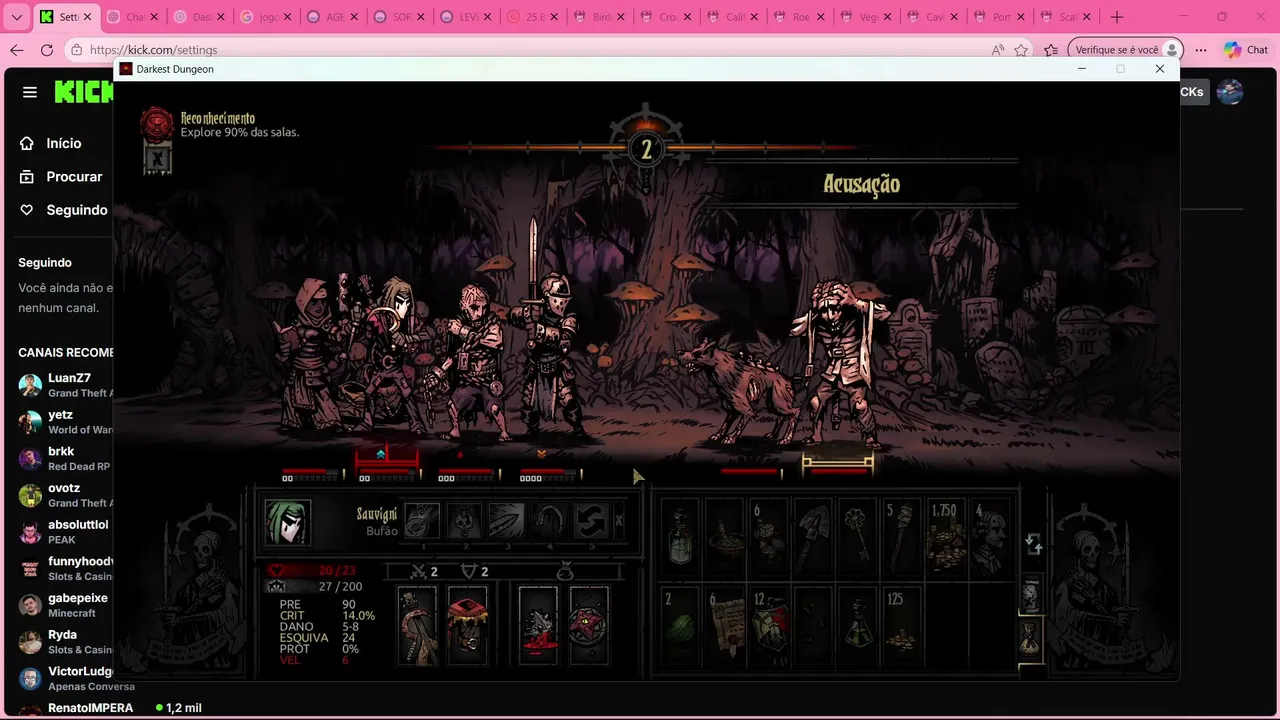This screenshot has width=1280, height=720.
Task: Open browser settings ellipsis menu
Action: [x=1201, y=50]
